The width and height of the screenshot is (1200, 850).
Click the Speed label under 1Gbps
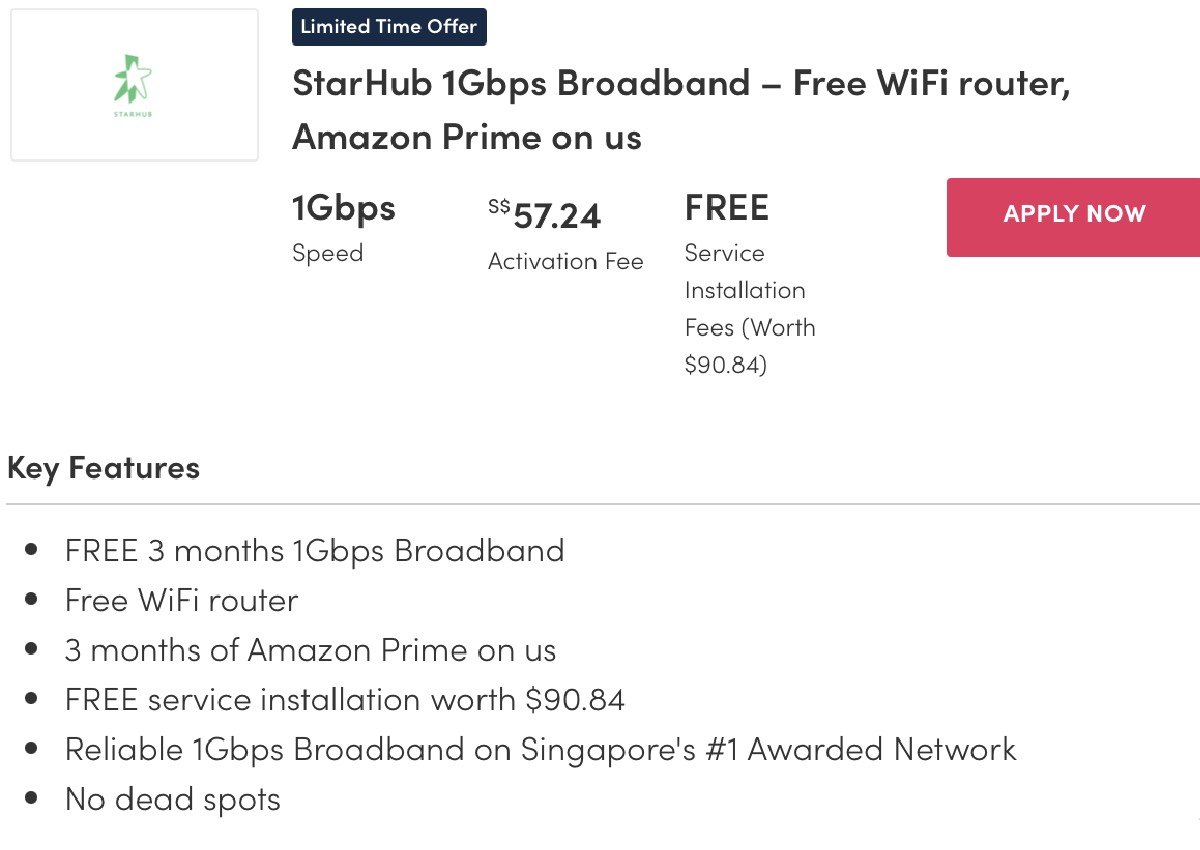[x=327, y=254]
